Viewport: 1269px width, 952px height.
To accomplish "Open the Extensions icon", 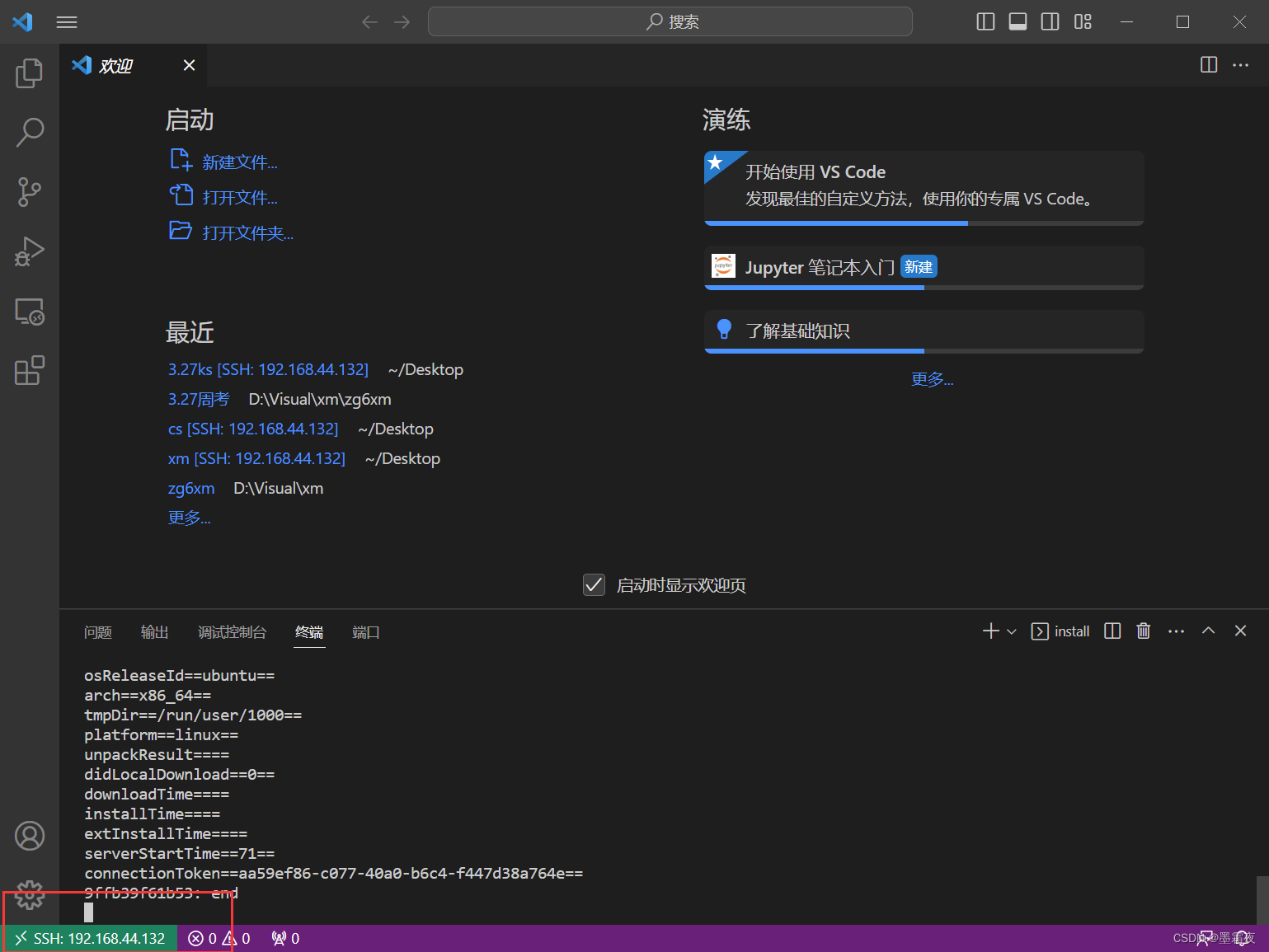I will click(30, 371).
